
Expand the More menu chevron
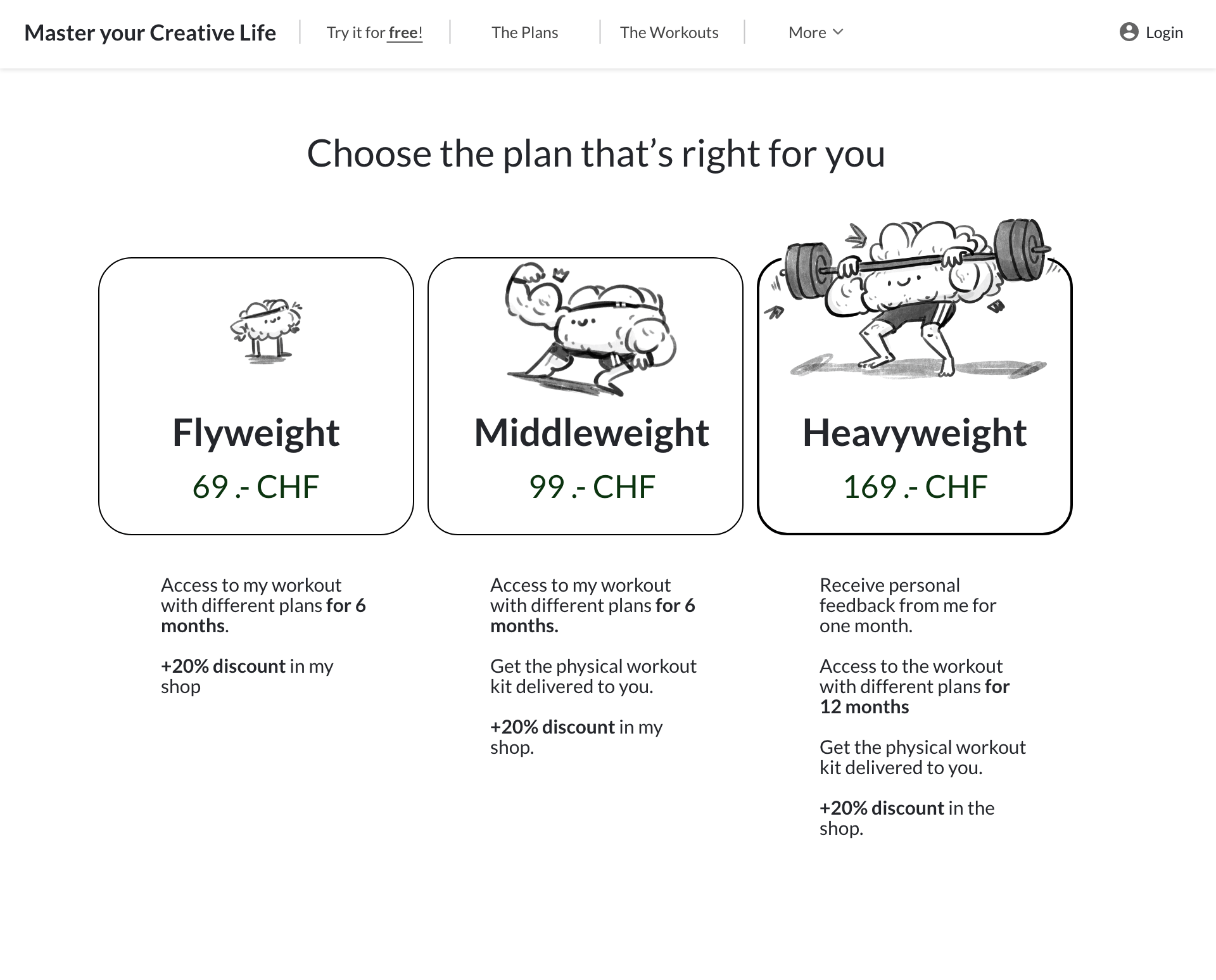pyautogui.click(x=838, y=32)
